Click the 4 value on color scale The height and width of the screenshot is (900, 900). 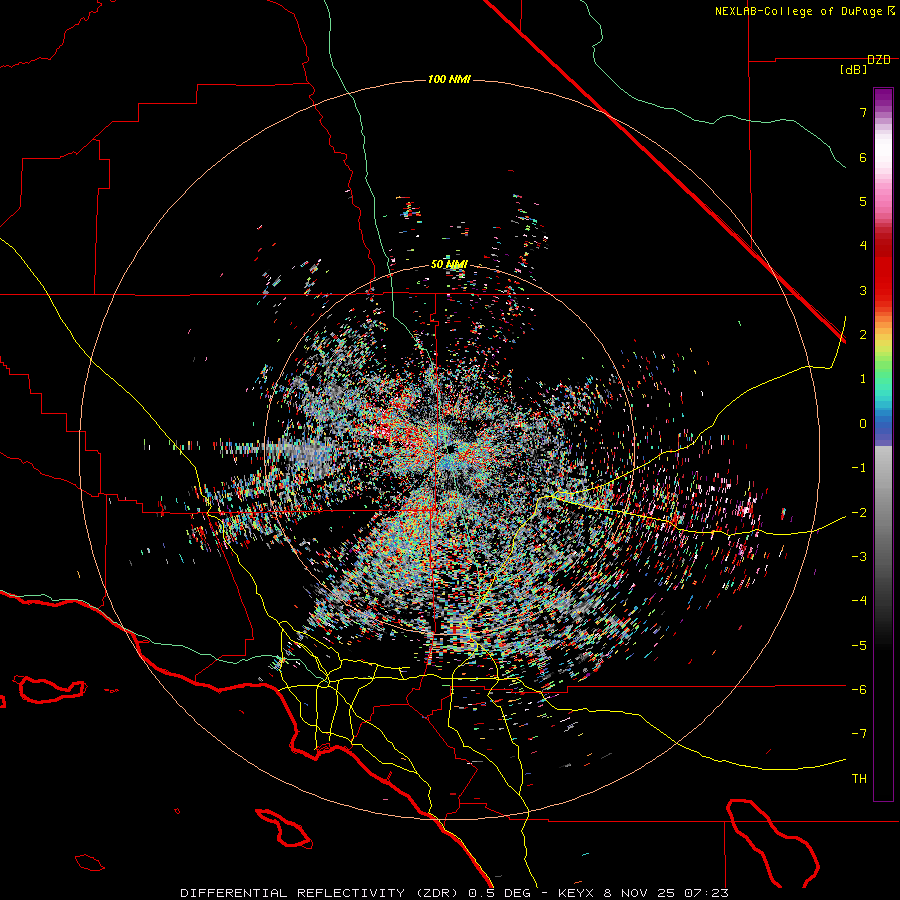pos(863,246)
